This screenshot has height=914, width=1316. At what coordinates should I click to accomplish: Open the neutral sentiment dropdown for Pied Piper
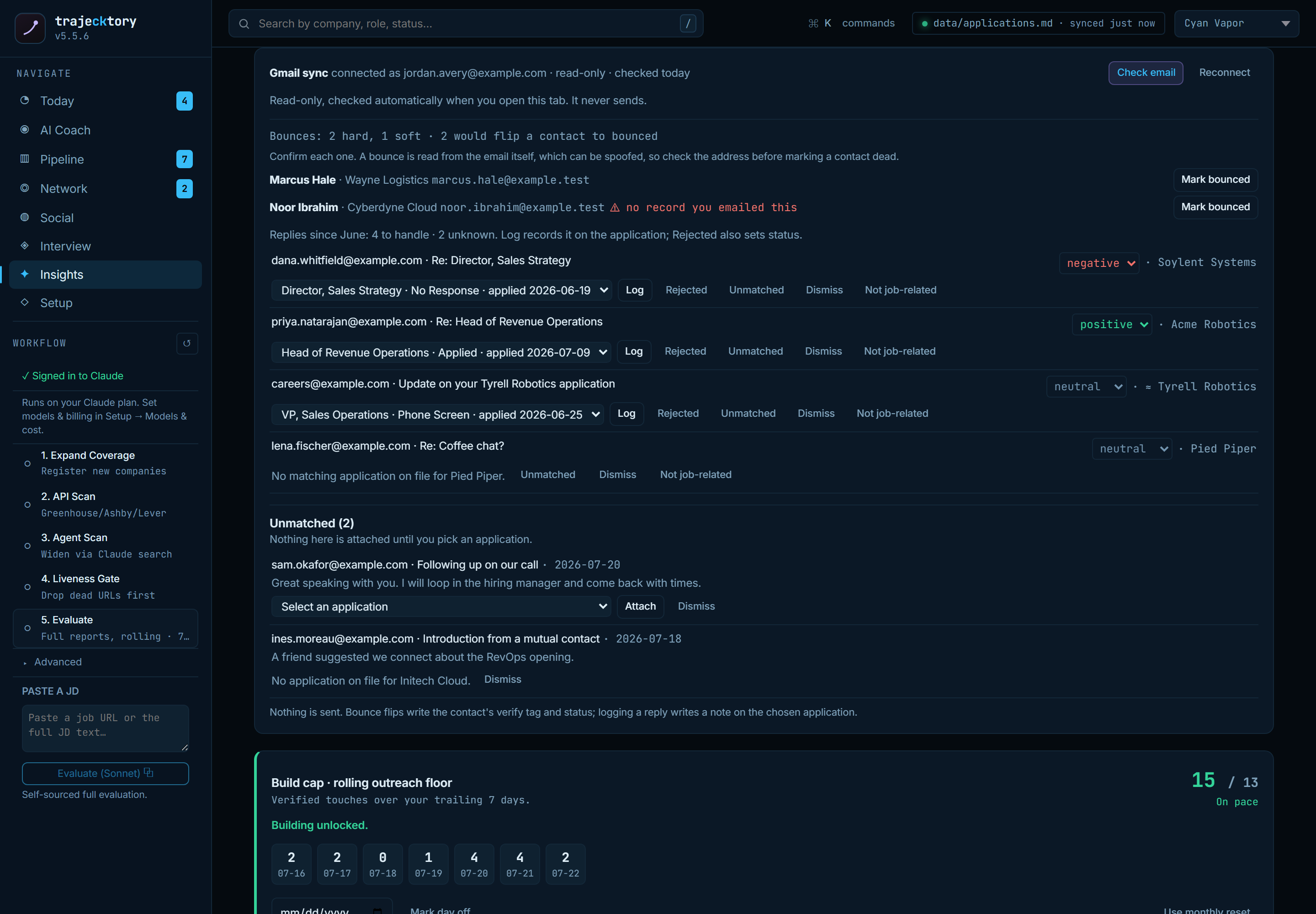[1131, 448]
